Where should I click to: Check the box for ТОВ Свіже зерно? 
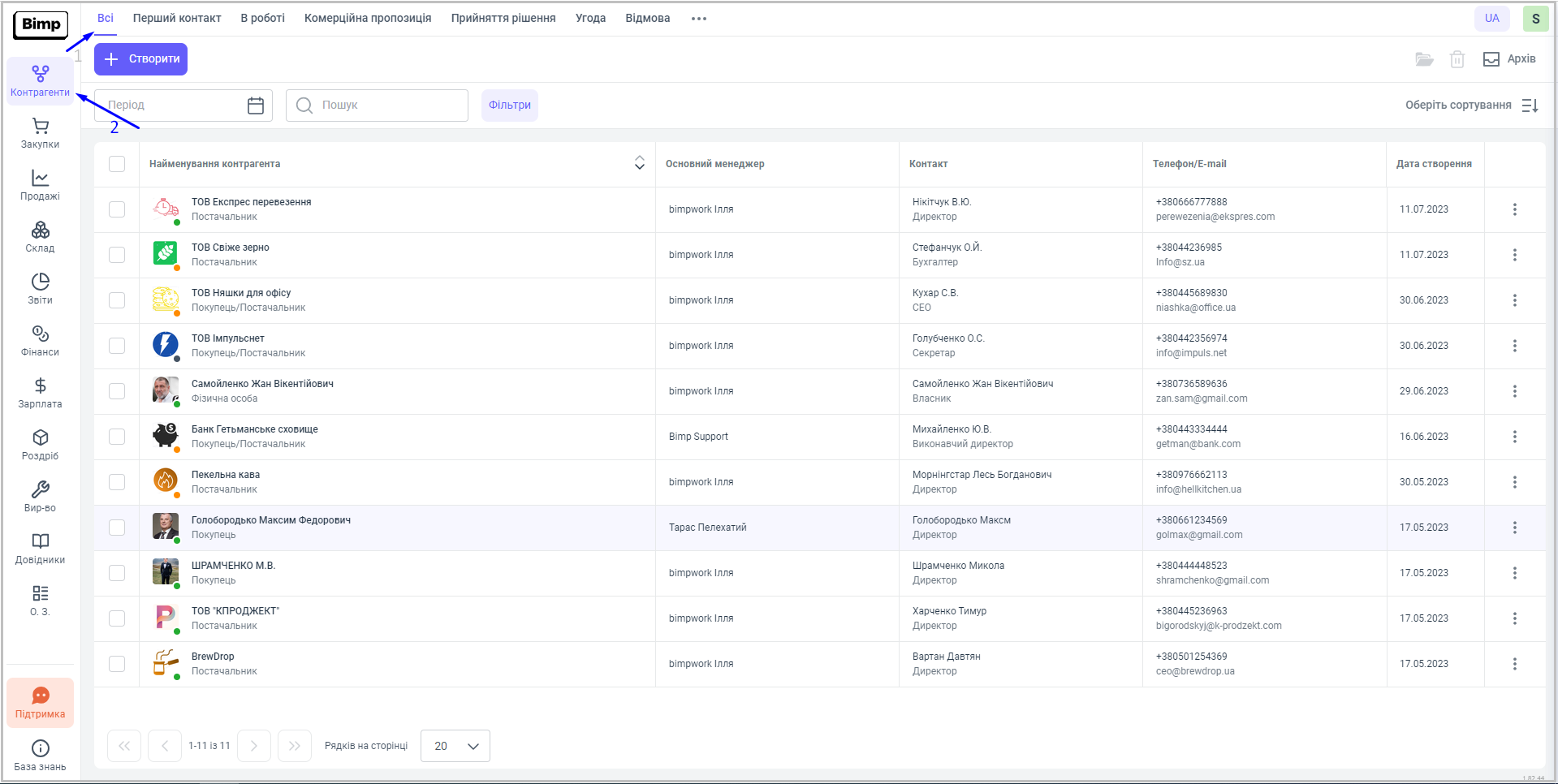click(x=117, y=255)
